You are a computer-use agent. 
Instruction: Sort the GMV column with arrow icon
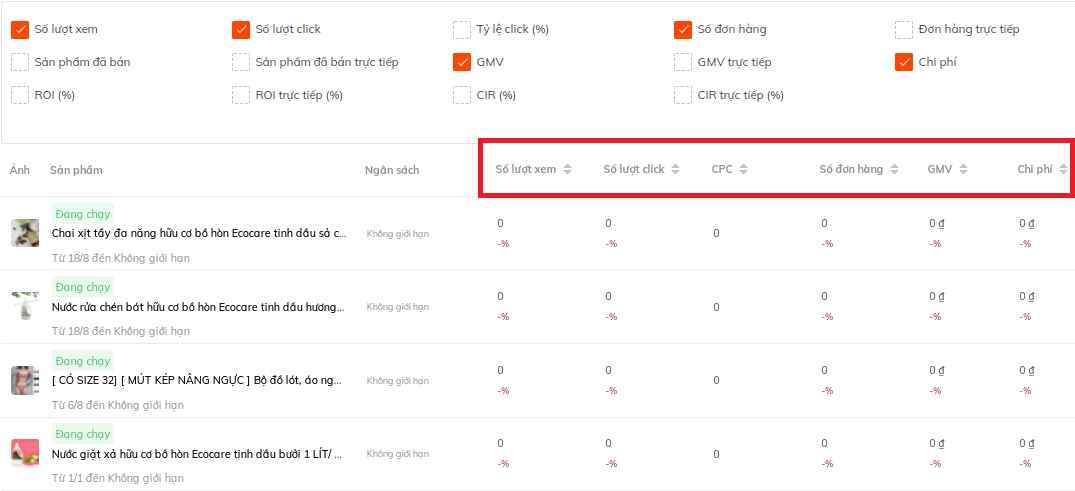[x=963, y=169]
